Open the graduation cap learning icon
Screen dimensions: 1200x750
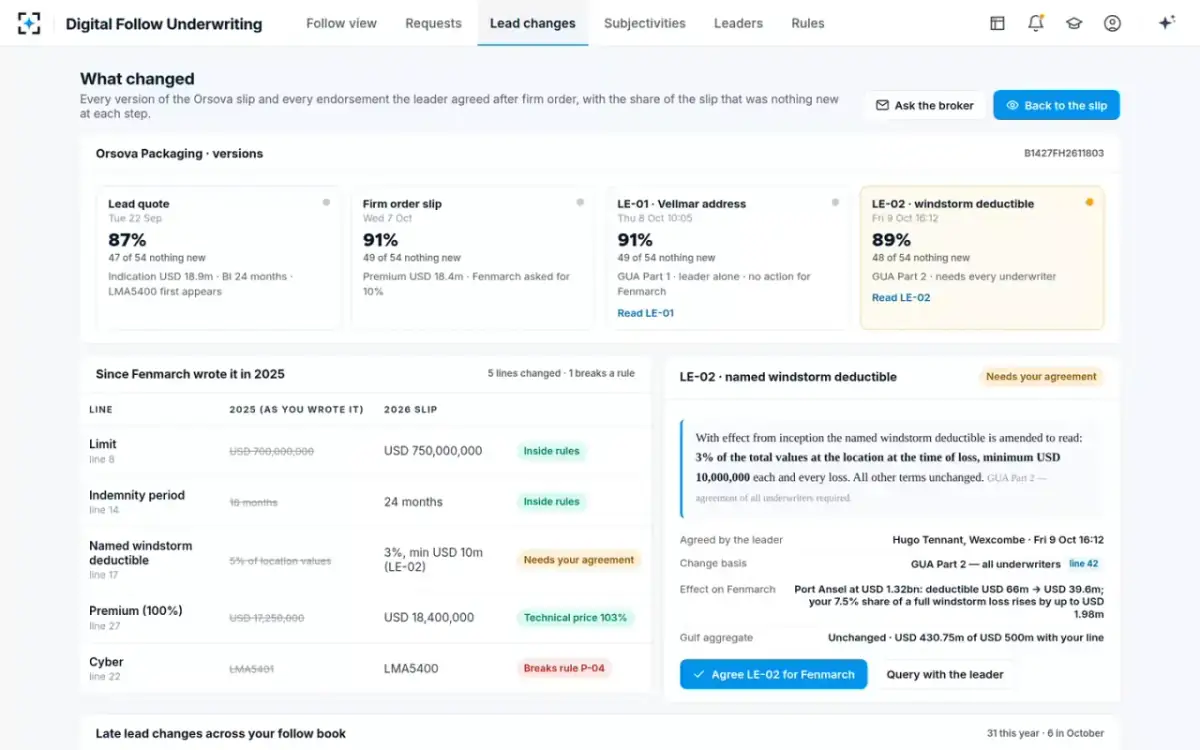click(x=1074, y=23)
